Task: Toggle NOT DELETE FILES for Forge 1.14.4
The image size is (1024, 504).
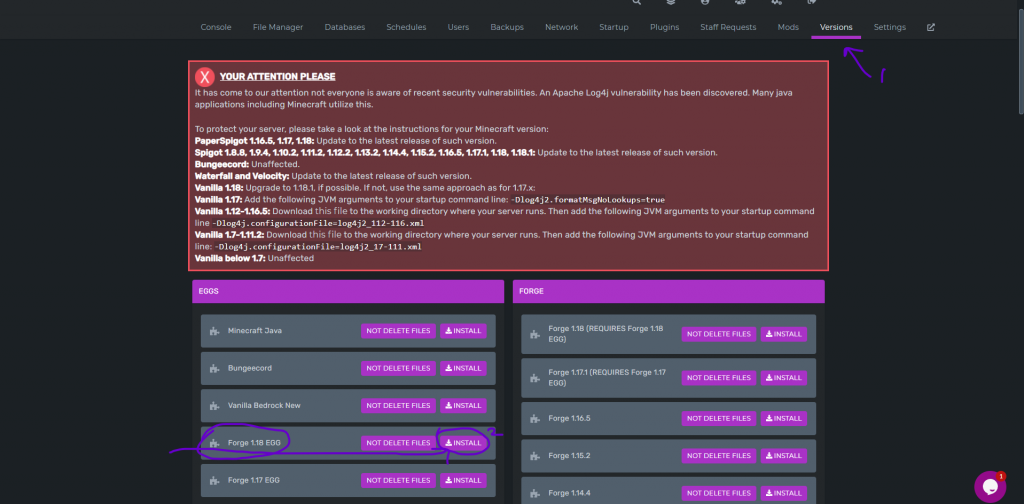Action: click(x=719, y=494)
